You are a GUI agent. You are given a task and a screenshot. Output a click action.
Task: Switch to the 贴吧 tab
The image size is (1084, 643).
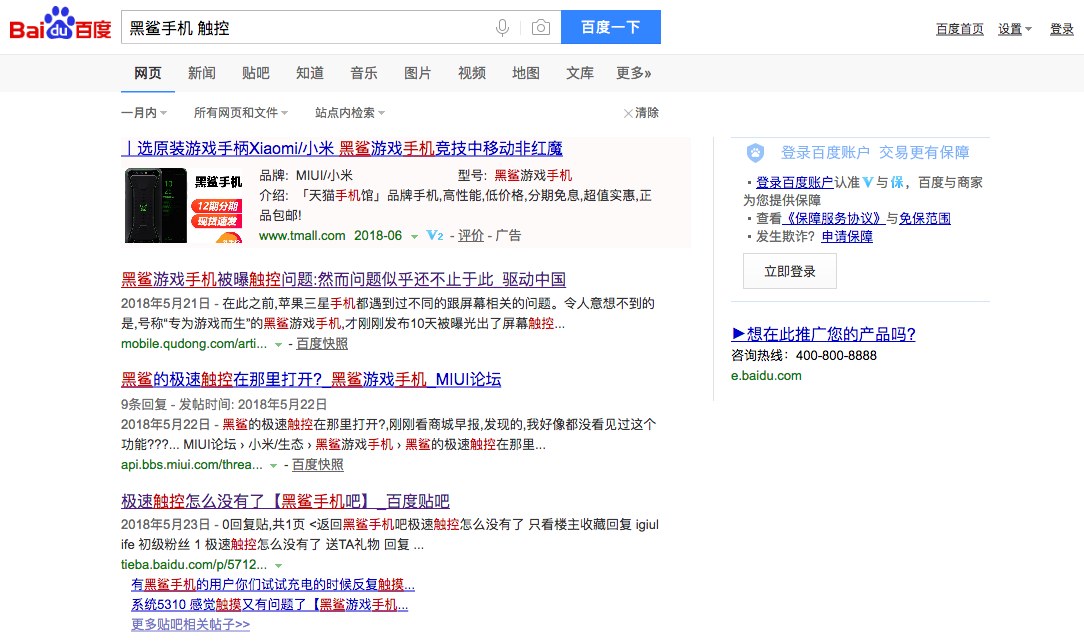click(x=256, y=73)
